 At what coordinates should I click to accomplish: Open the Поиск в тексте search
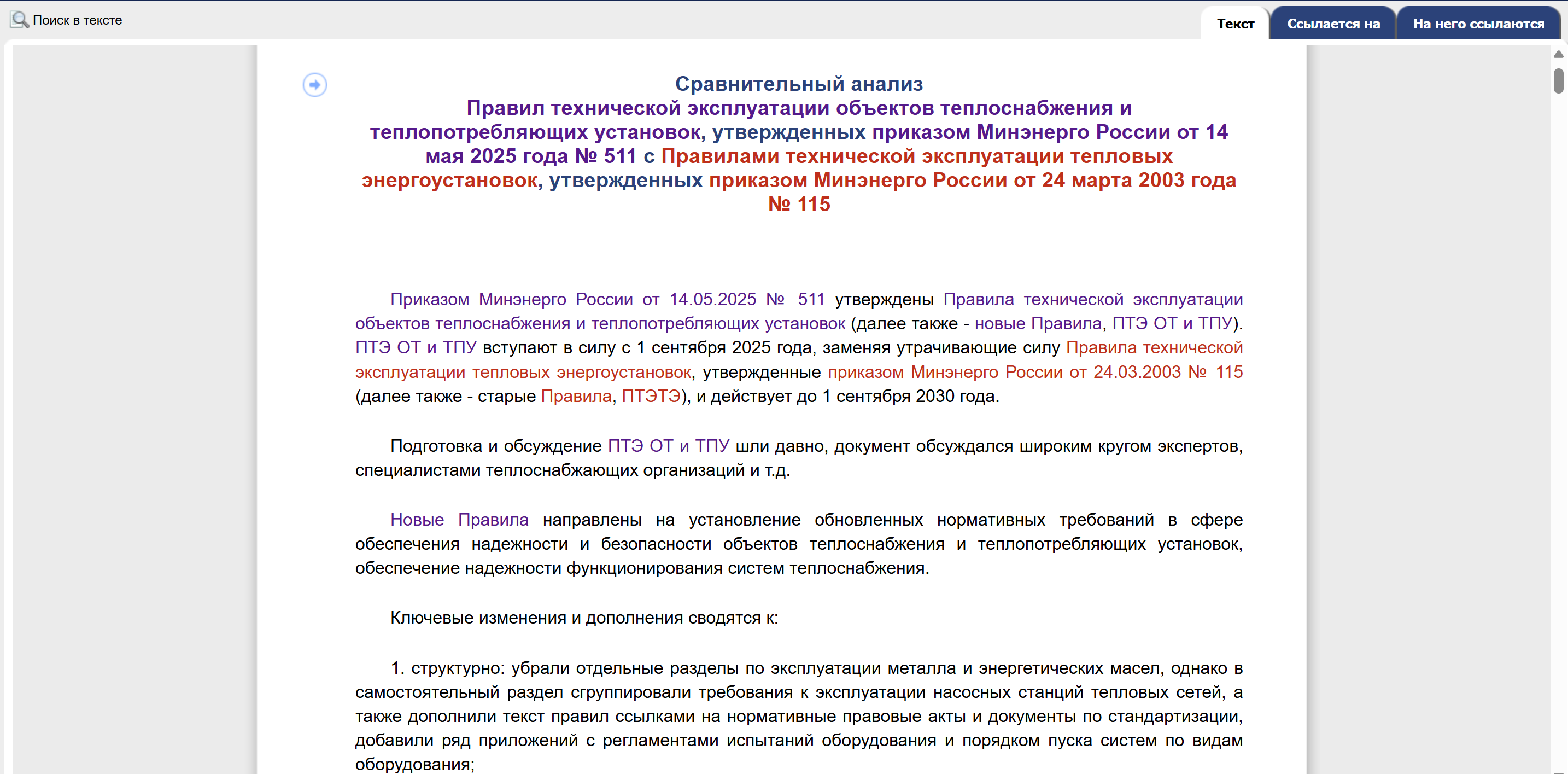[x=77, y=20]
